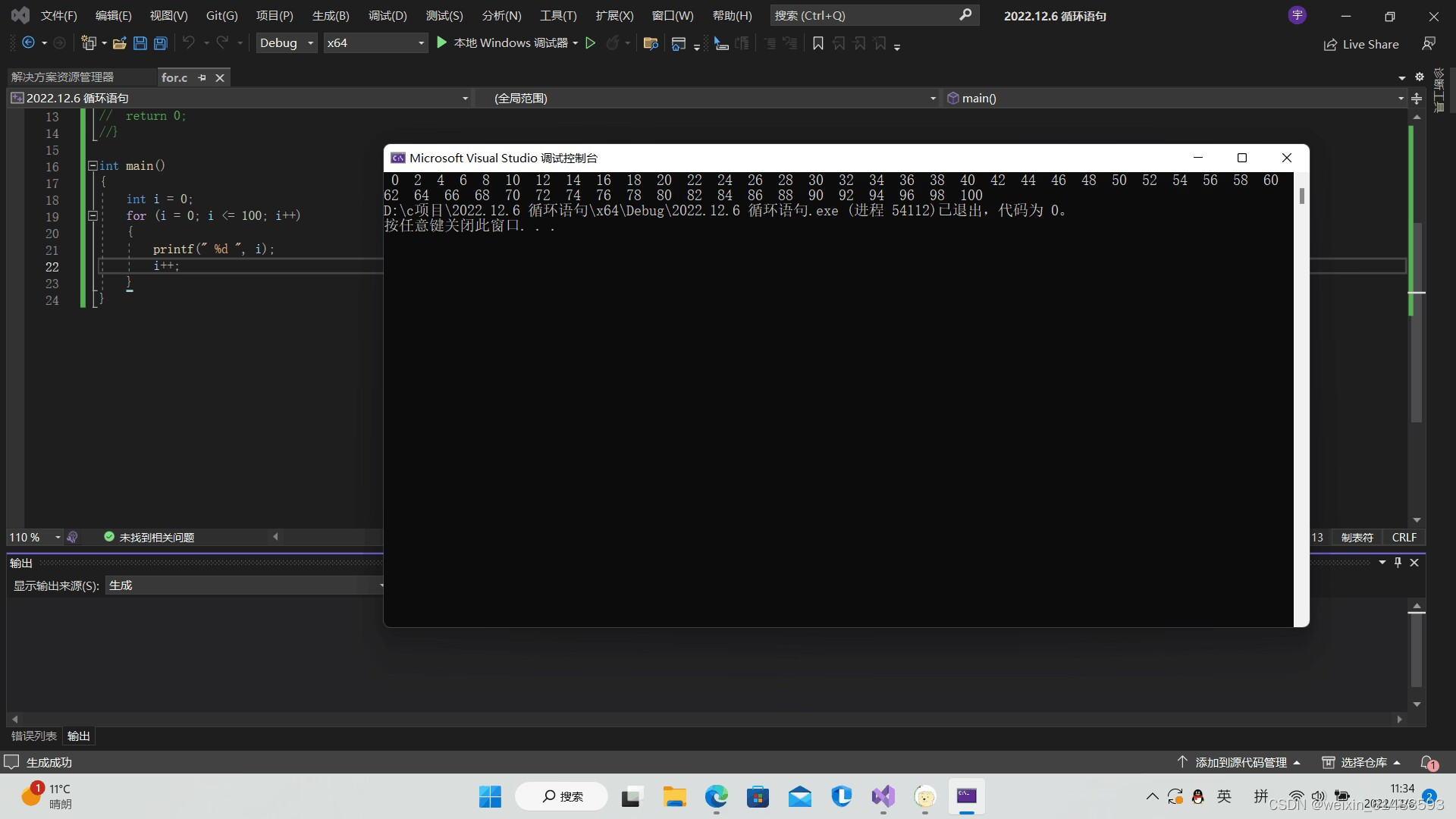Click the weather widget 11°C 晴朗

(46, 796)
